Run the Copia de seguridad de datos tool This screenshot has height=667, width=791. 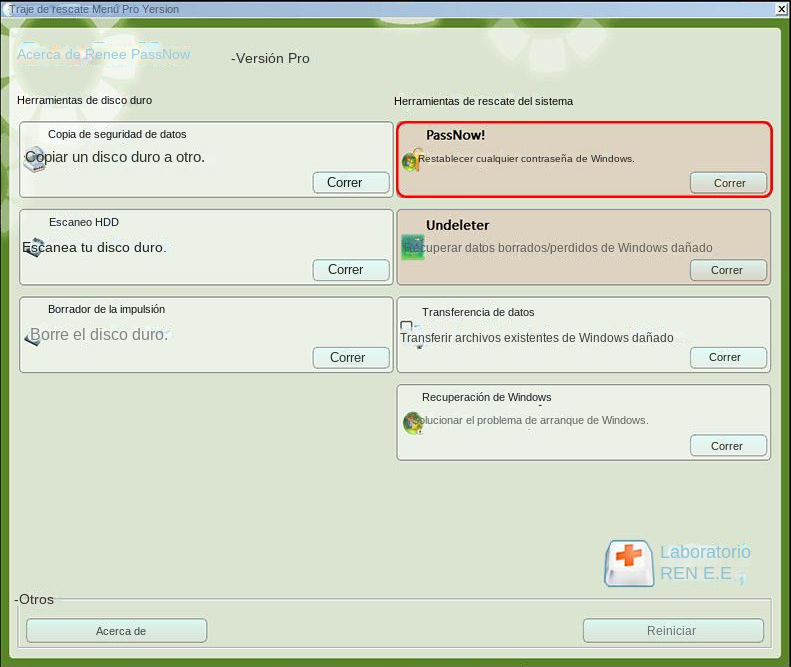pyautogui.click(x=351, y=183)
